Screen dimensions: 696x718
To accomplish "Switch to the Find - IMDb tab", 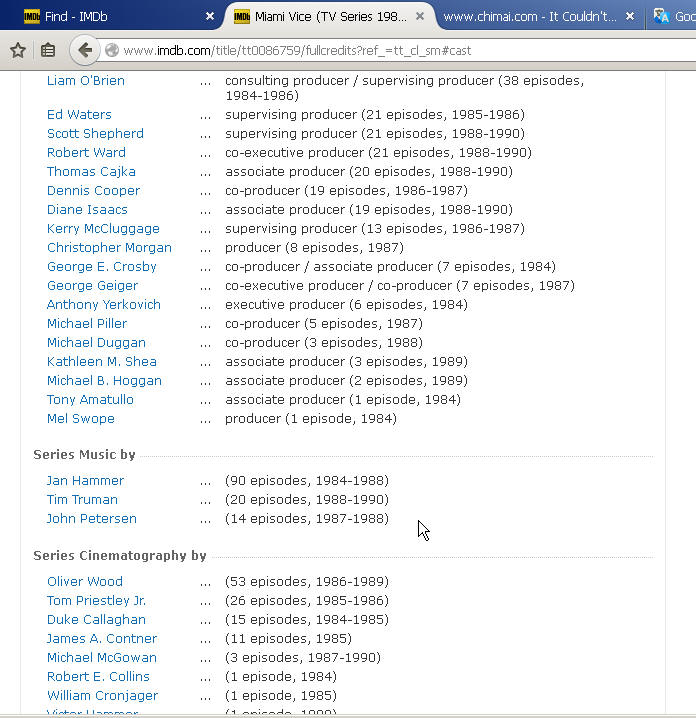I will tap(114, 16).
